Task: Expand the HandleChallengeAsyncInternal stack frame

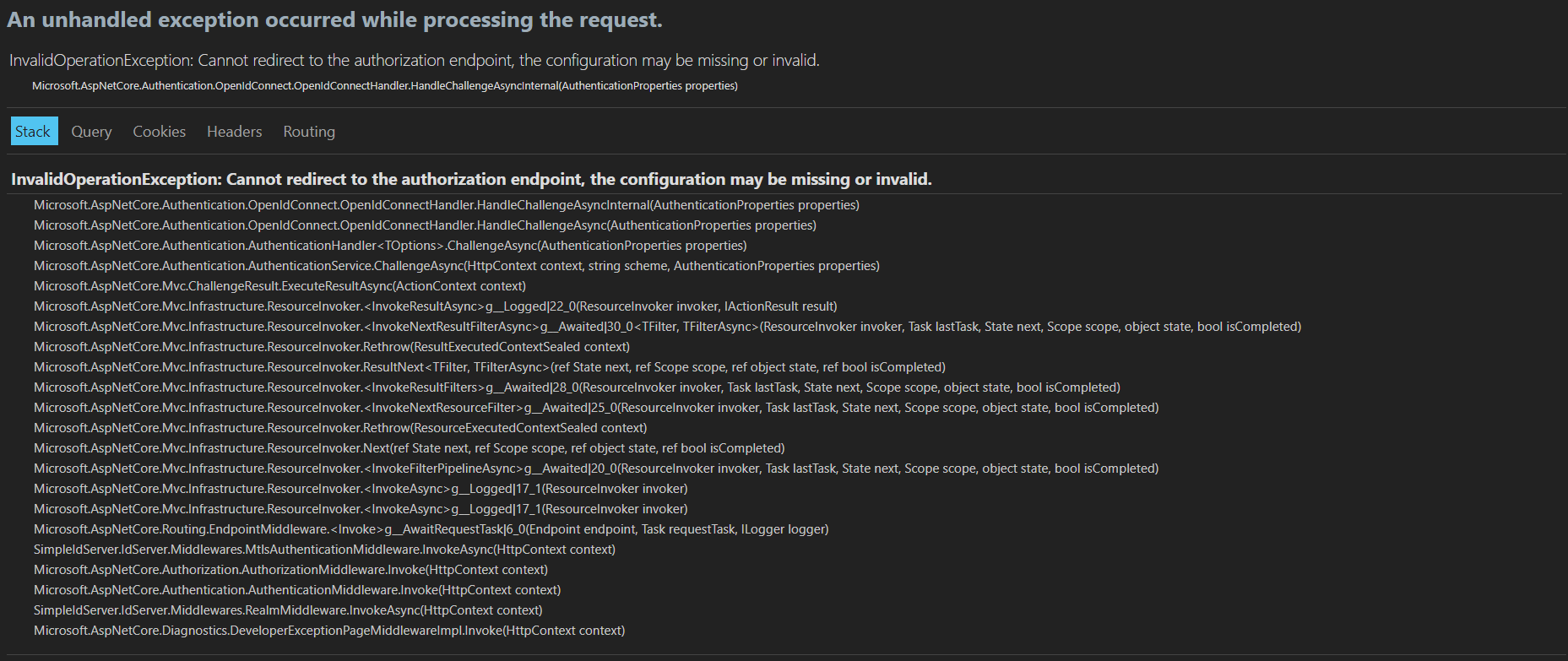Action: click(446, 204)
